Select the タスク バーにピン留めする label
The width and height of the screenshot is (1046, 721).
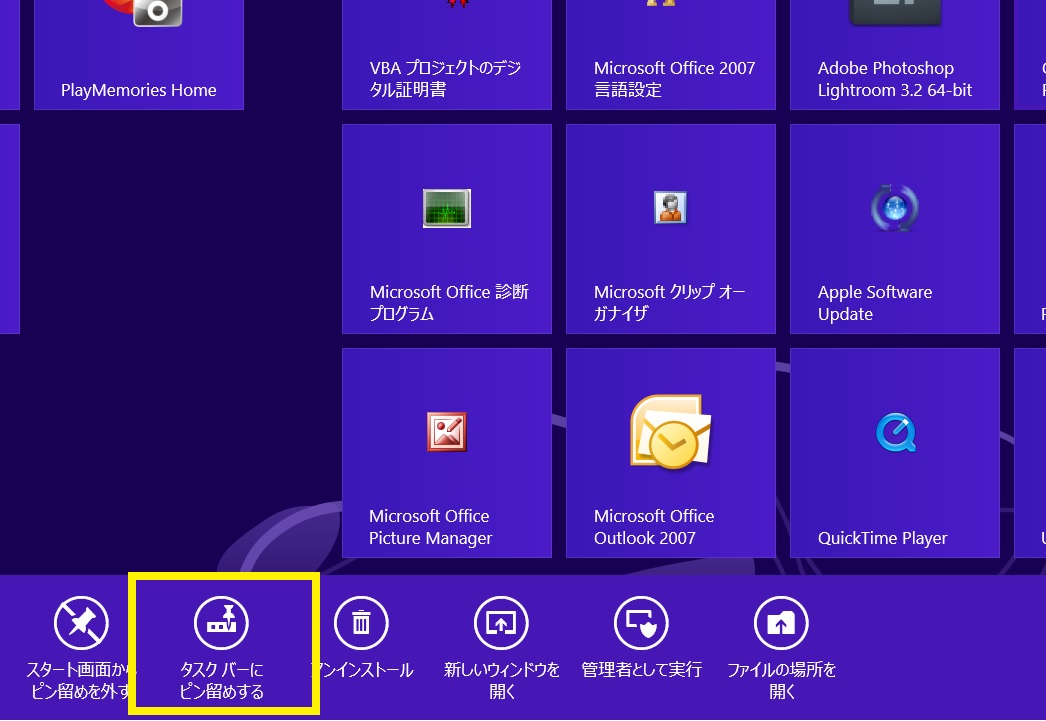point(221,680)
